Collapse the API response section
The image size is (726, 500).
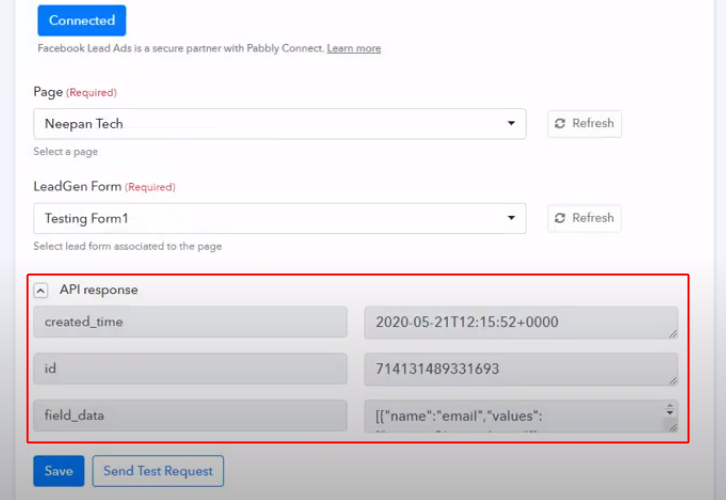[41, 290]
